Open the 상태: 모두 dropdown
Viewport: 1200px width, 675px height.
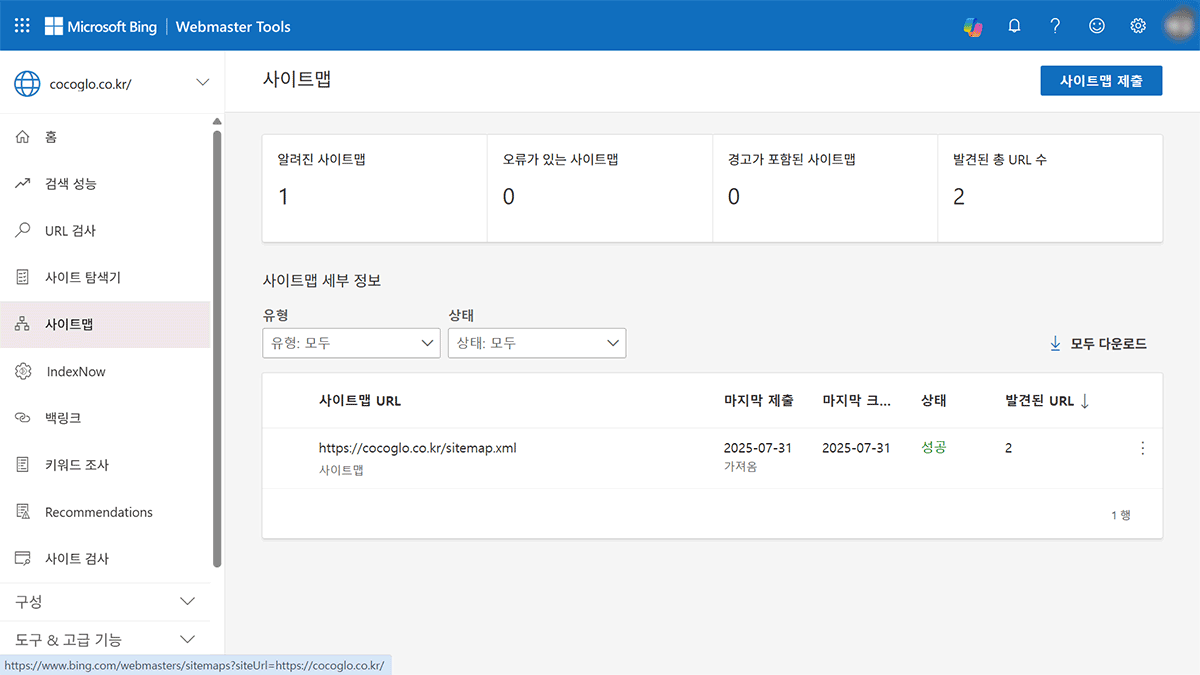(537, 343)
